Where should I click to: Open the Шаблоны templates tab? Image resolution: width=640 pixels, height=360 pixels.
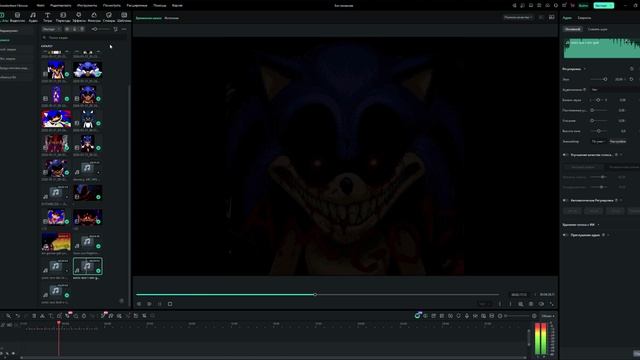(124, 17)
